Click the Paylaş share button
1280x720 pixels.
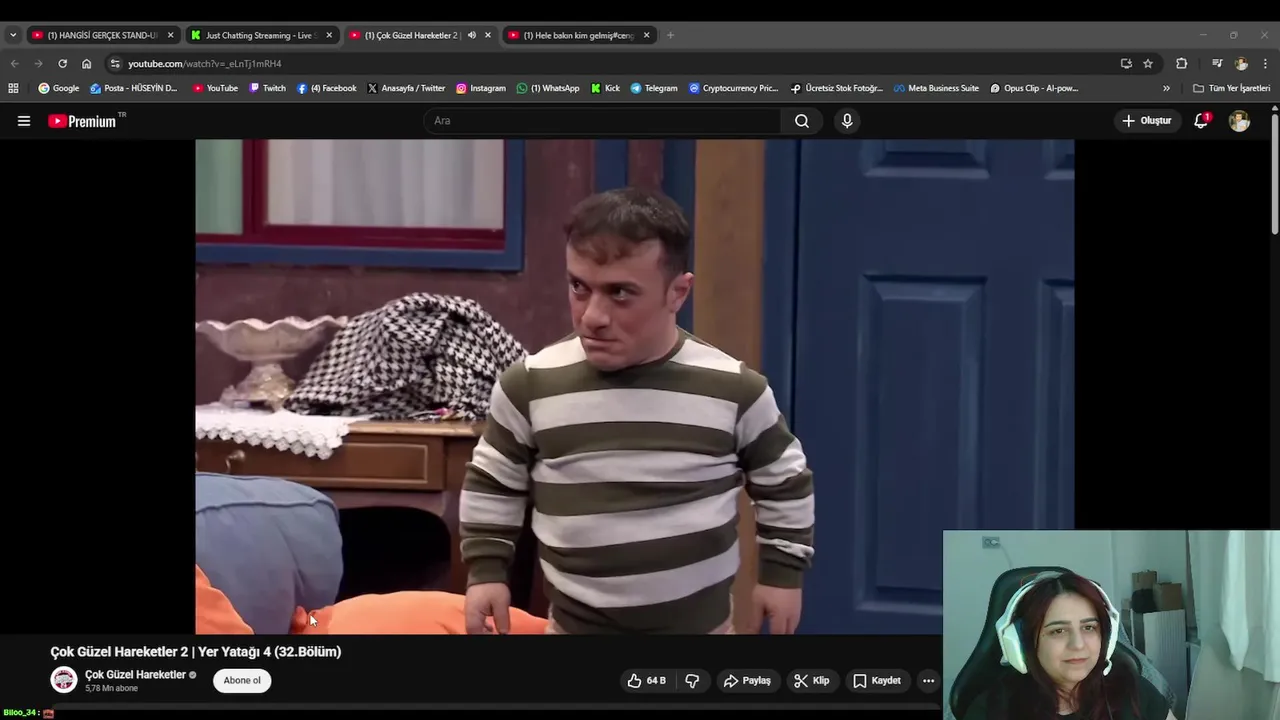[747, 681]
